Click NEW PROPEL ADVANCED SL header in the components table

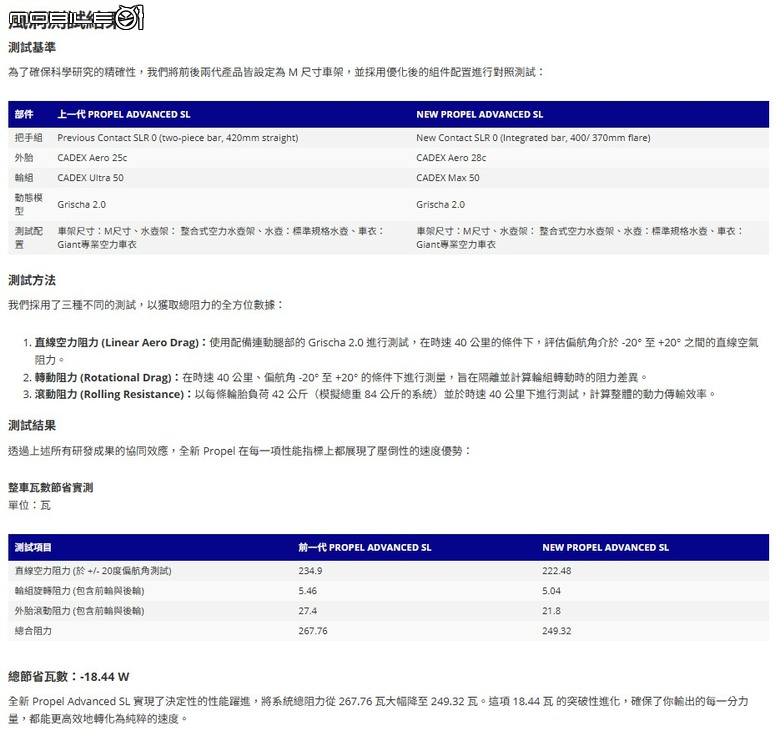click(480, 114)
